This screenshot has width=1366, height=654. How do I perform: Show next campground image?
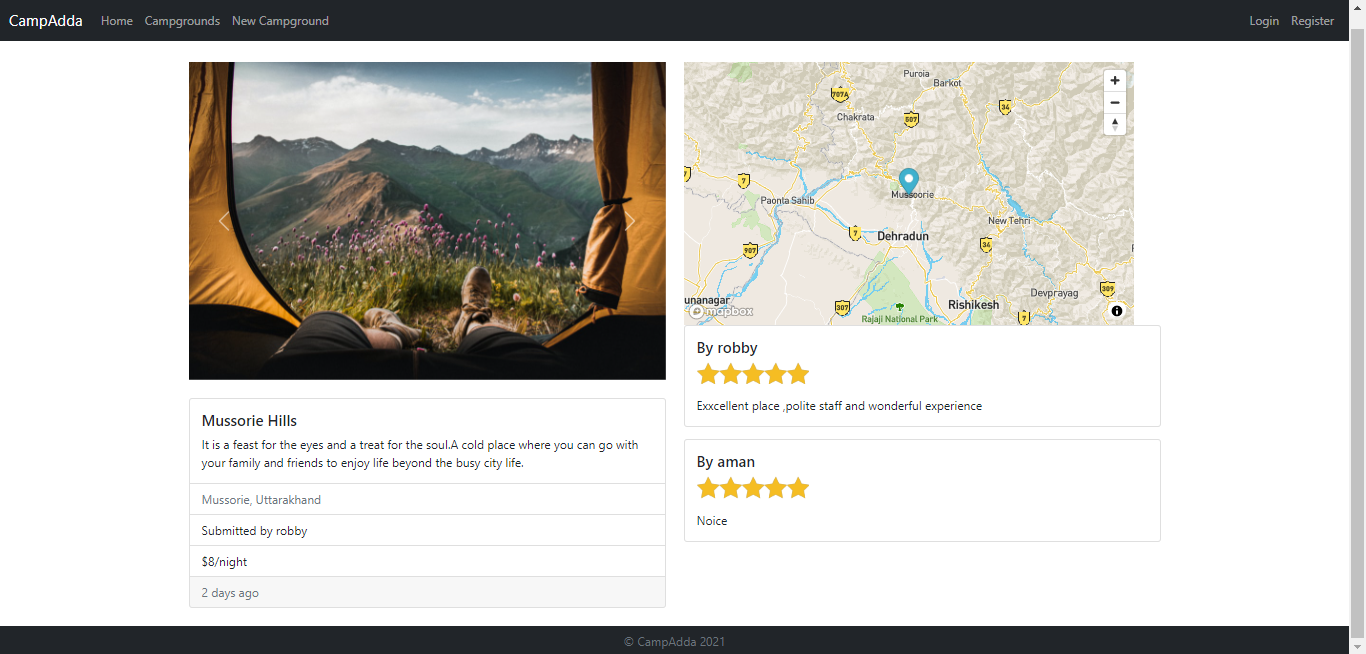click(630, 221)
